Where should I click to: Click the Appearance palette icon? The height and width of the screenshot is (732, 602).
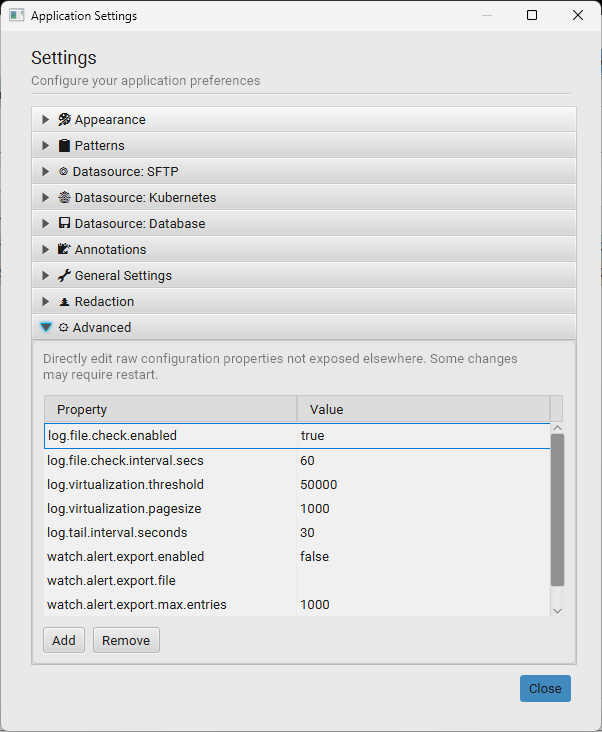pos(64,120)
